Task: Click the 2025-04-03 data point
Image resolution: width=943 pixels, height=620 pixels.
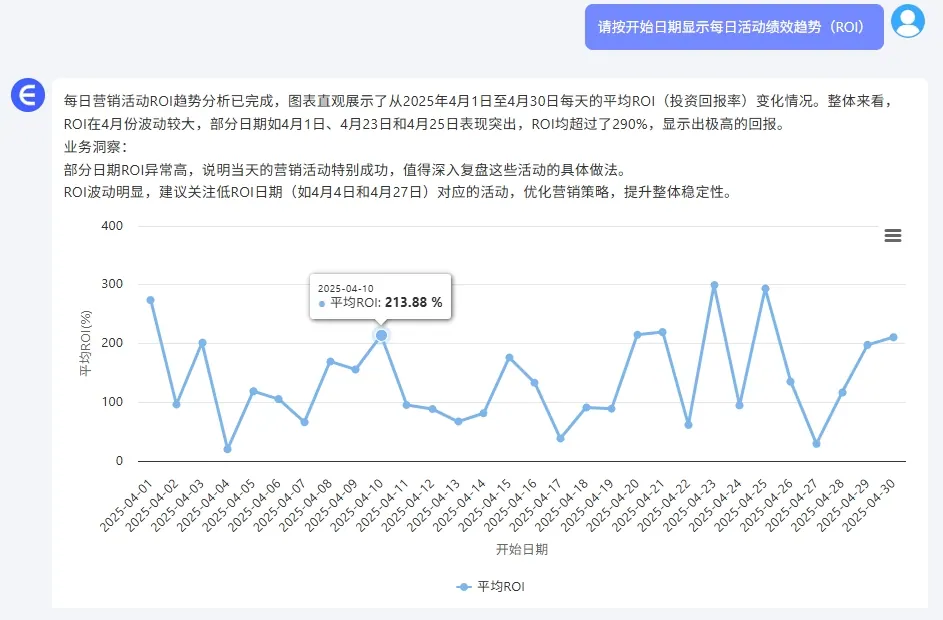Action: pyautogui.click(x=202, y=343)
